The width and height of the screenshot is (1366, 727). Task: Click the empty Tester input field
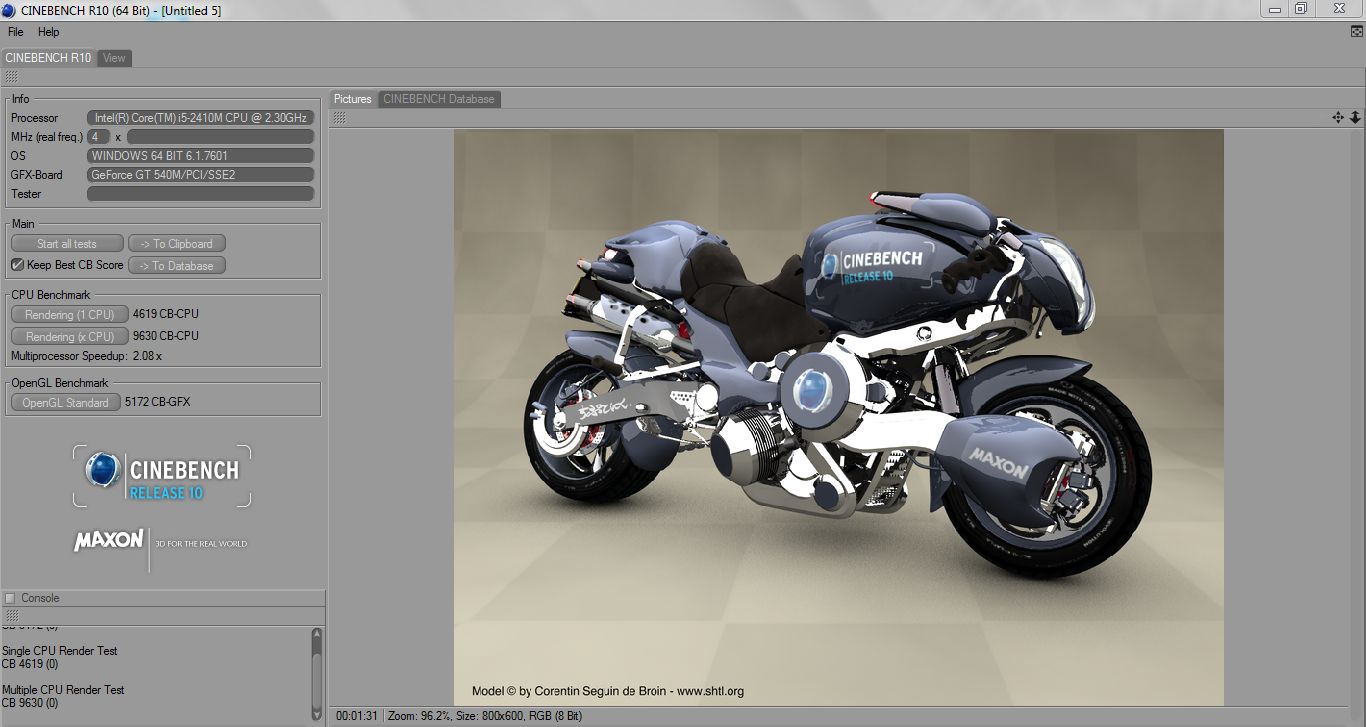coord(201,194)
